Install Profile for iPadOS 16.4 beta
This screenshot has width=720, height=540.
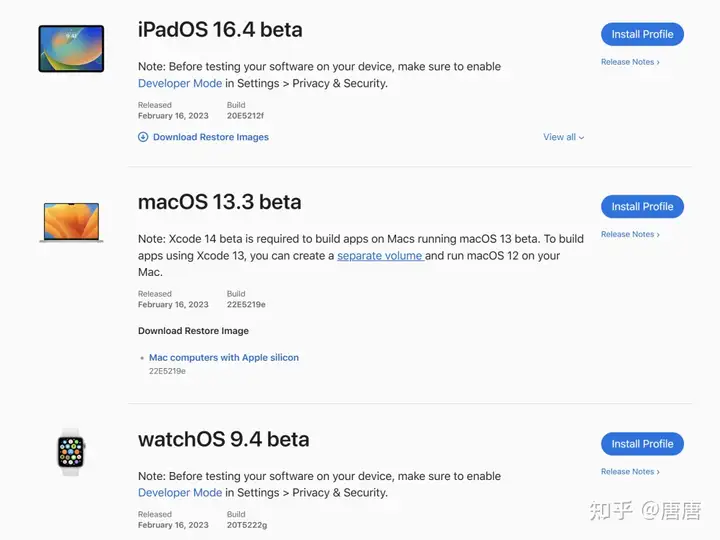pos(642,34)
